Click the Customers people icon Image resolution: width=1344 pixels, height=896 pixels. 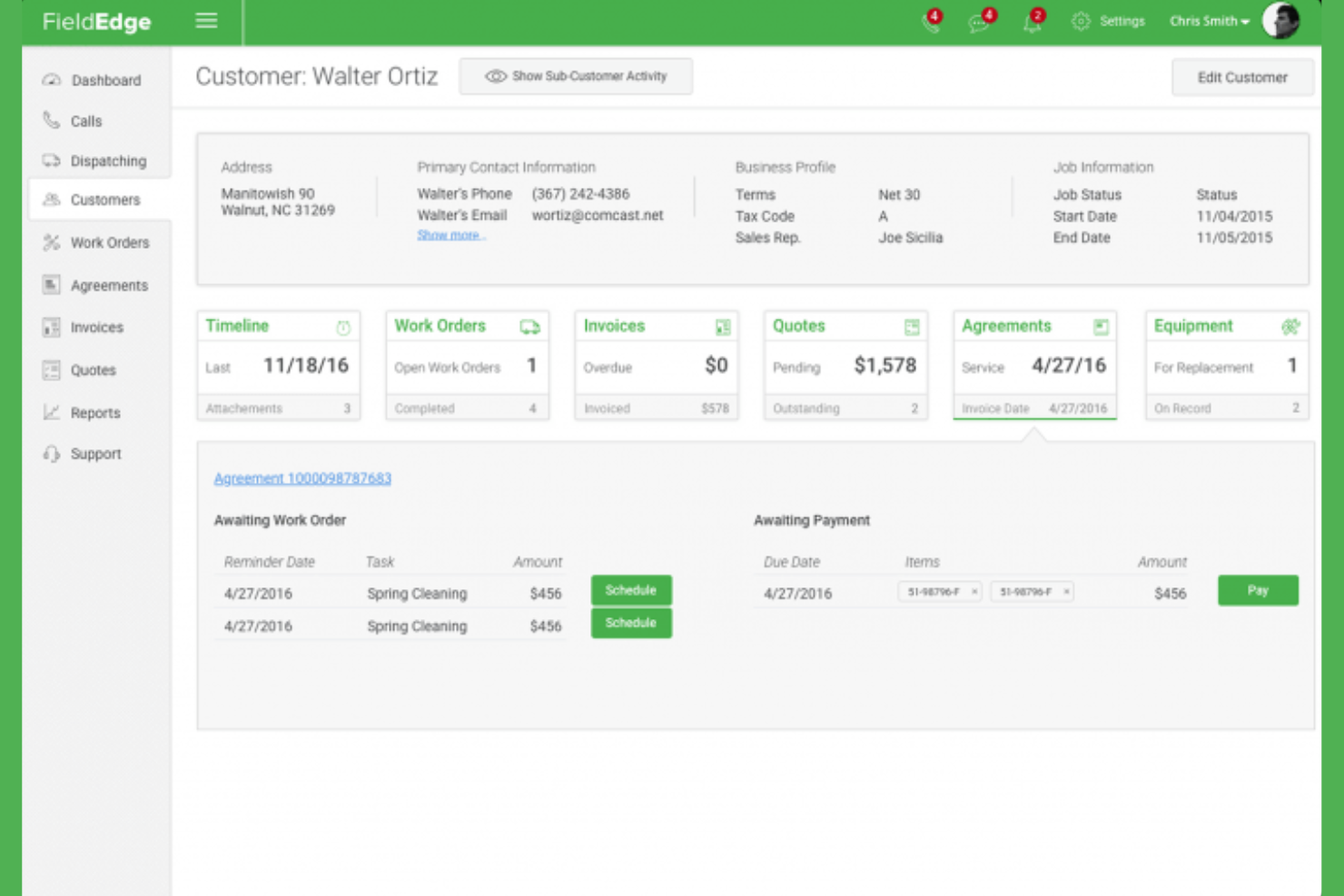point(51,200)
